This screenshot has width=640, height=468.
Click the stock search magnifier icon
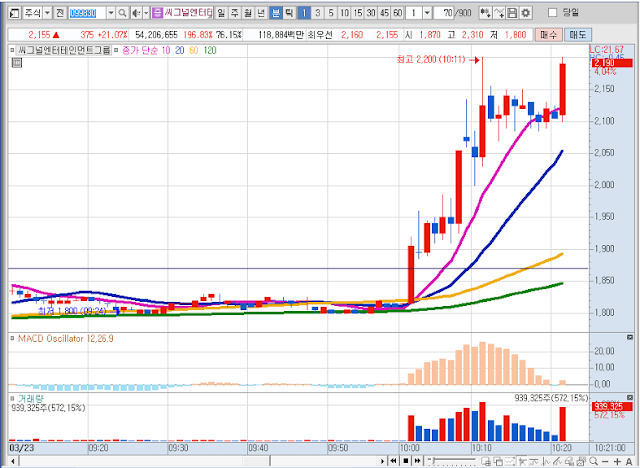[122, 13]
